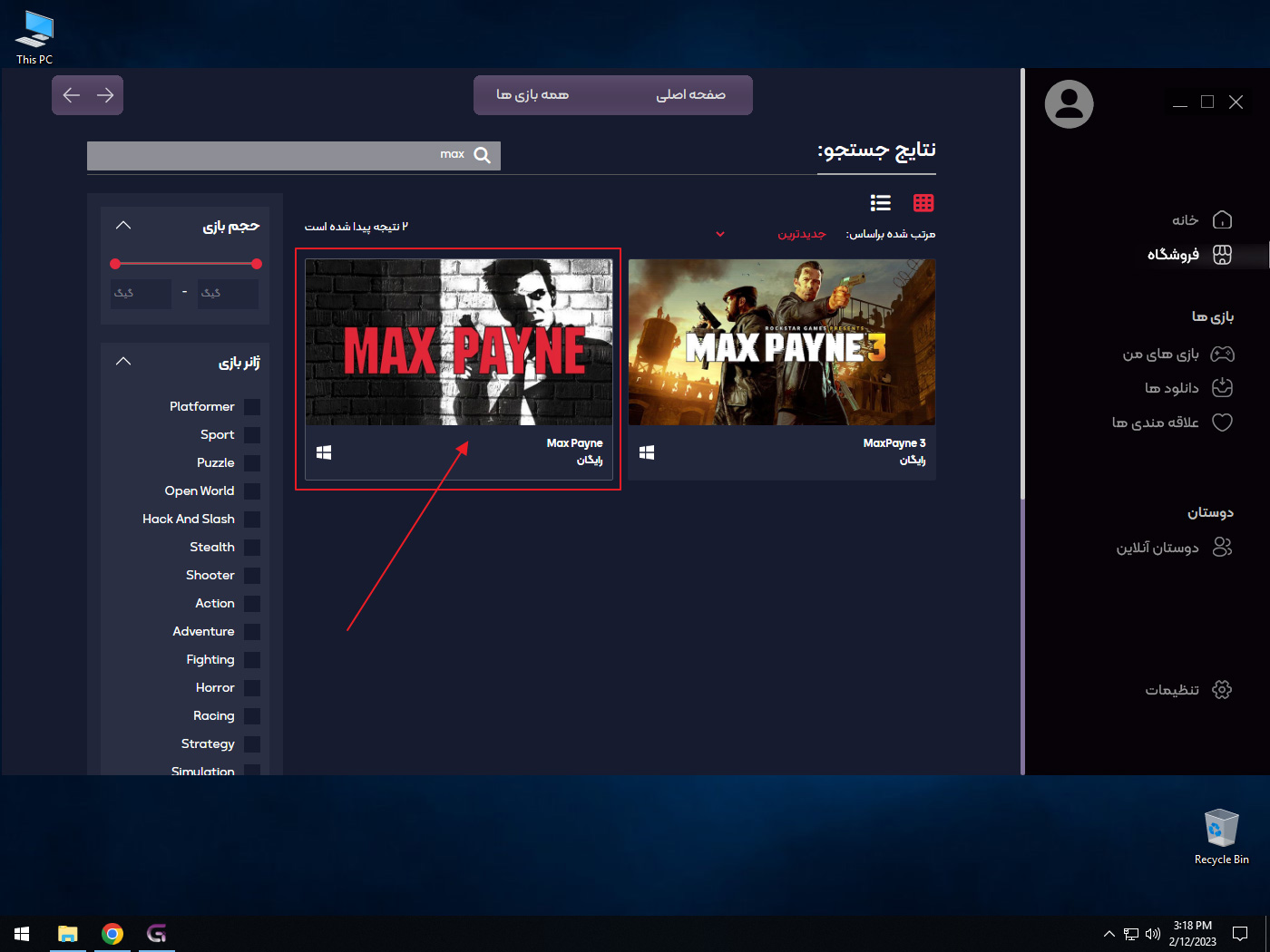Open the all games tab
Screen dimensions: 1270x952
pyautogui.click(x=532, y=95)
